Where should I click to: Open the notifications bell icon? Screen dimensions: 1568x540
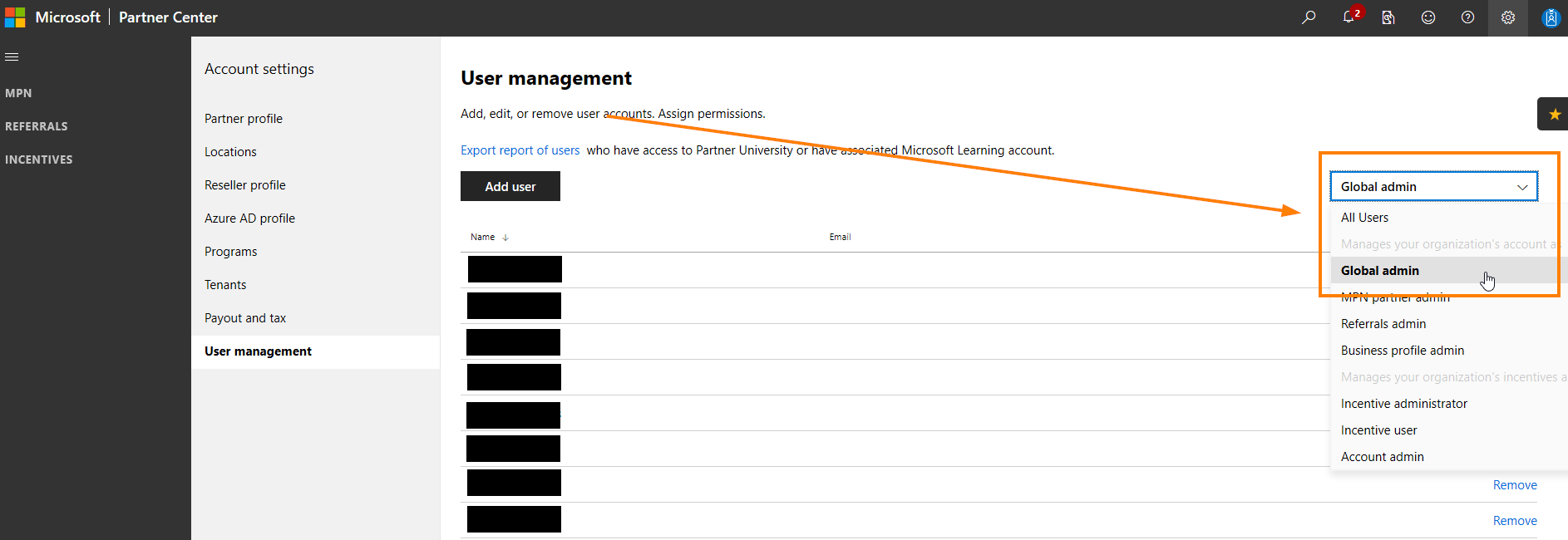[1349, 17]
